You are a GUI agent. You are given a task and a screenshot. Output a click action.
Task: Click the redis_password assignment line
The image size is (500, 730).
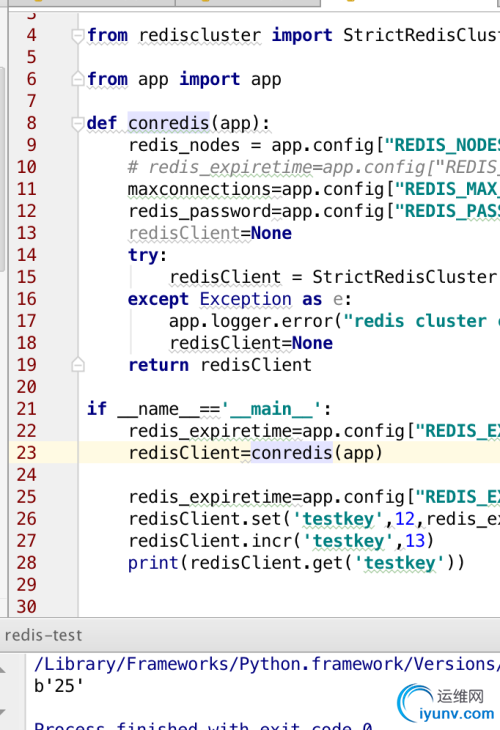[x=313, y=211]
